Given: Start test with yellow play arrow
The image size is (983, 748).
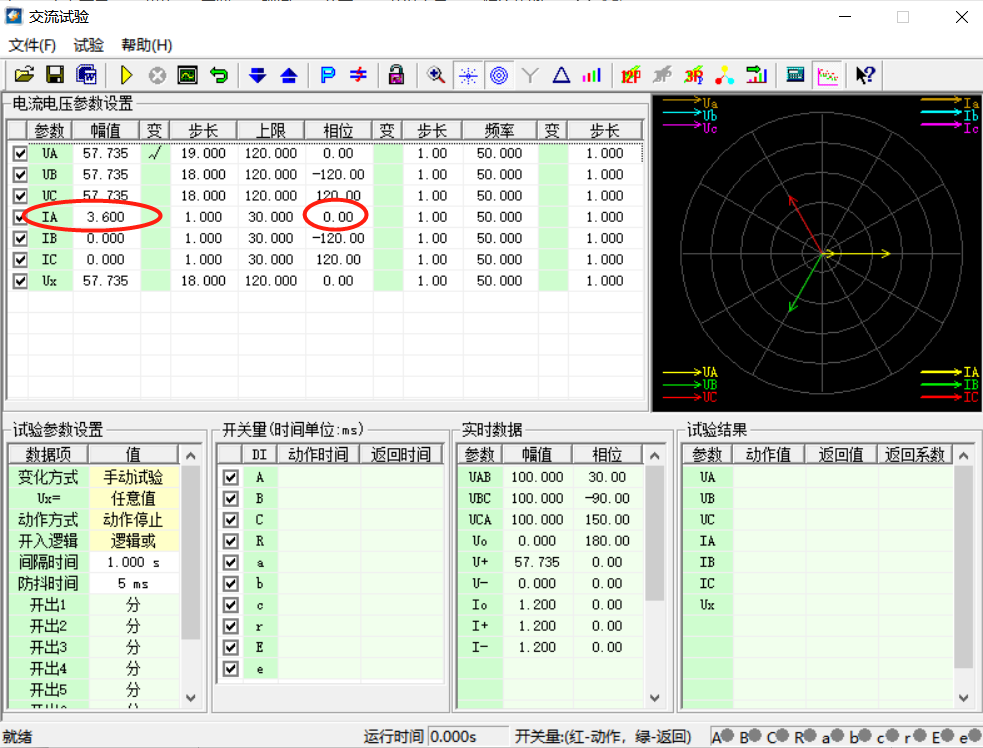Looking at the screenshot, I should click(127, 75).
